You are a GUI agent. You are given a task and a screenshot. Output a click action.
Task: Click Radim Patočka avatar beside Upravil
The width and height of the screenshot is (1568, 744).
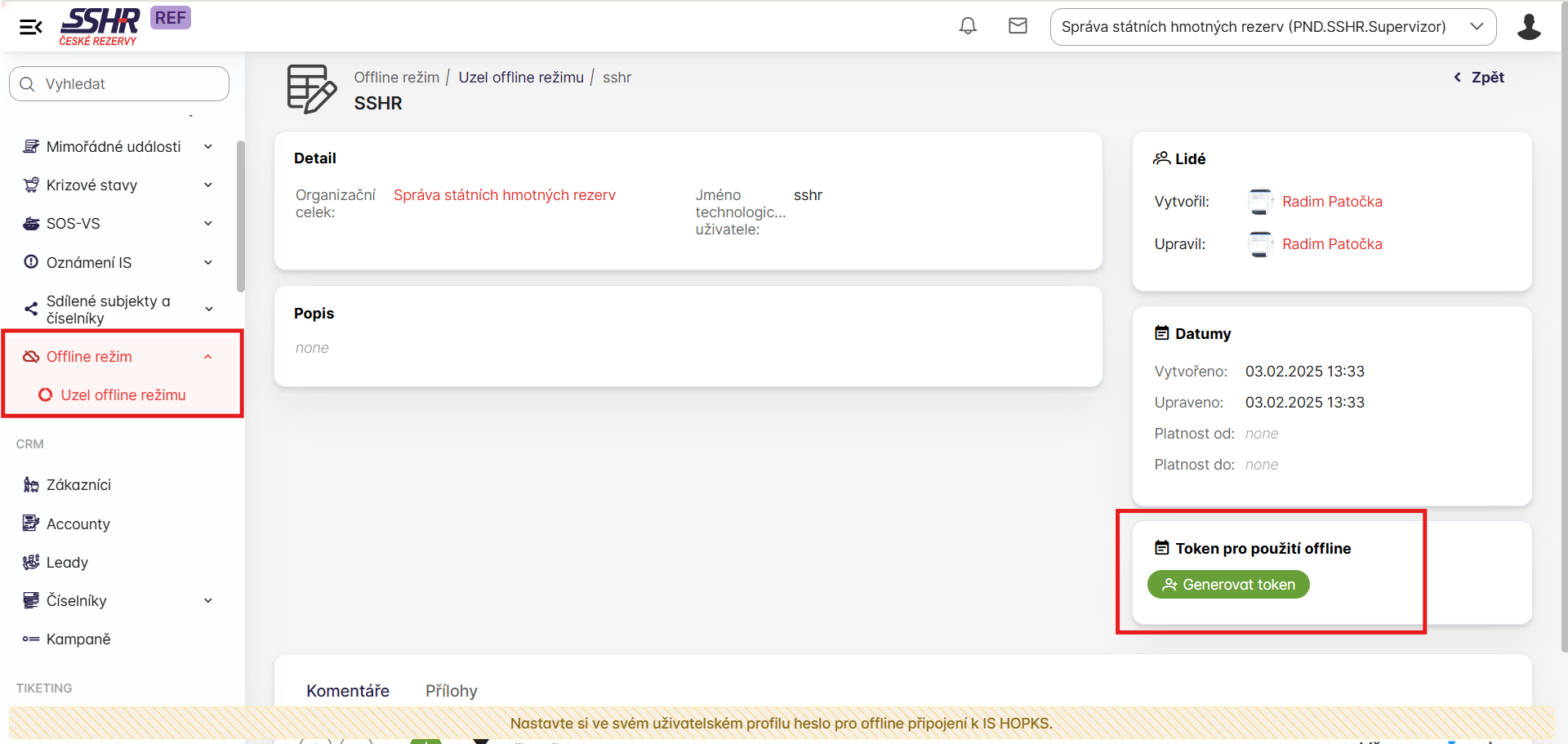click(x=1260, y=244)
